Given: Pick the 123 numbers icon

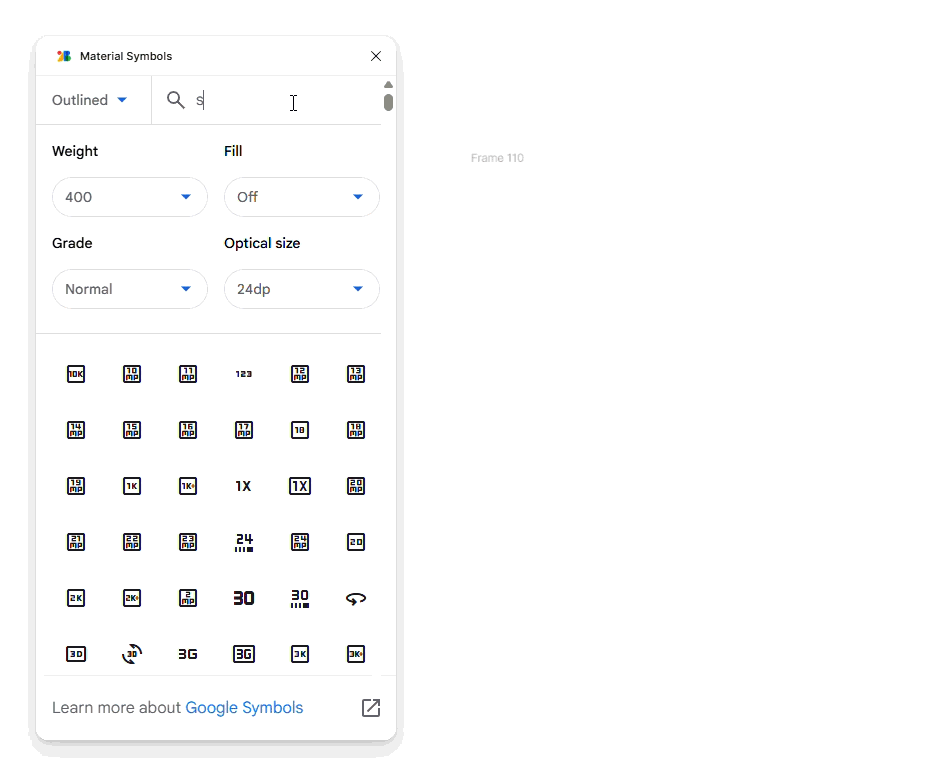Looking at the screenshot, I should 244,374.
